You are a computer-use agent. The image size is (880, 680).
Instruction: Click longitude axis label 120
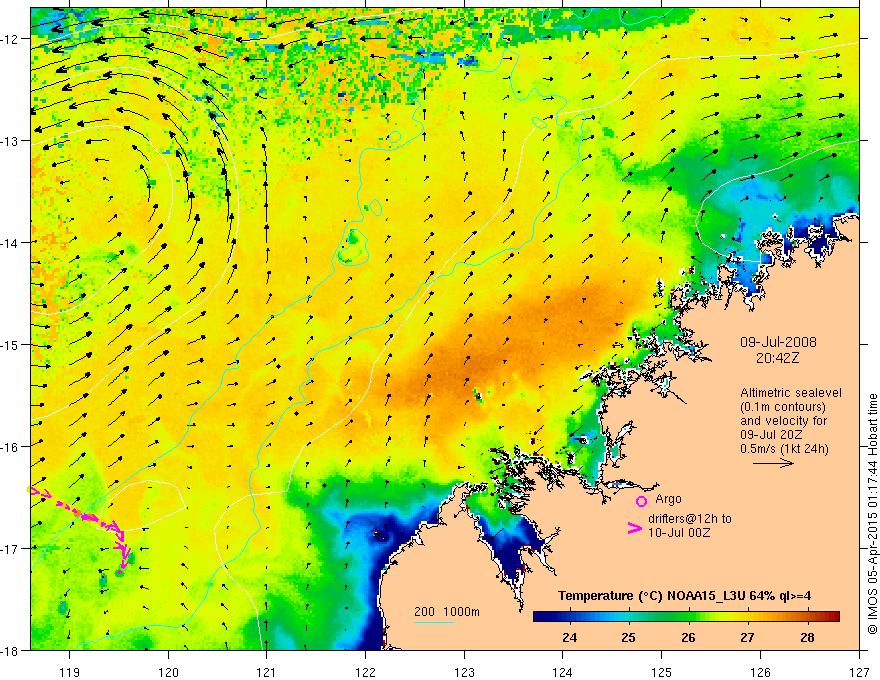168,672
